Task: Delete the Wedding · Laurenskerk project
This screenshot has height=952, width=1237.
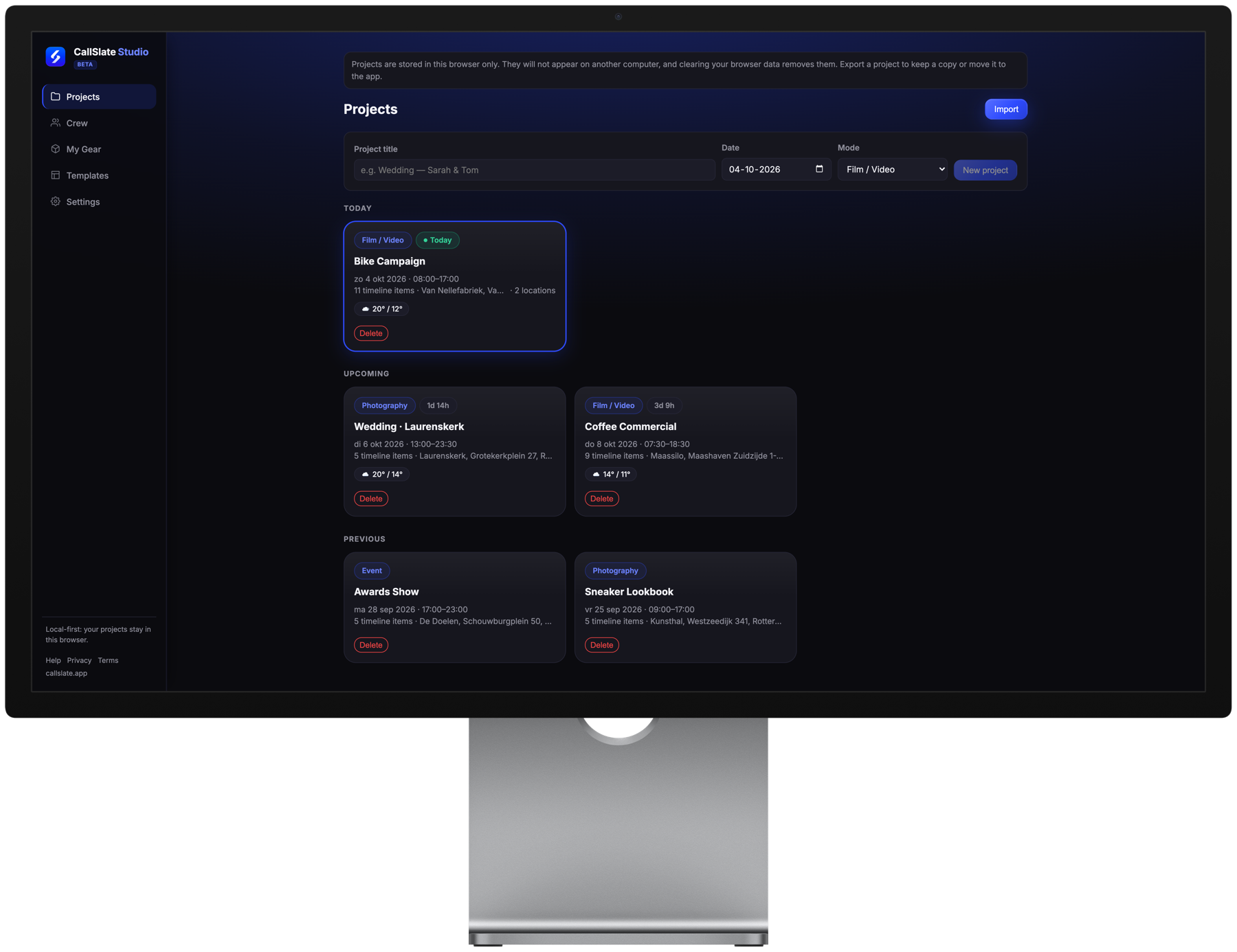Action: click(x=371, y=499)
